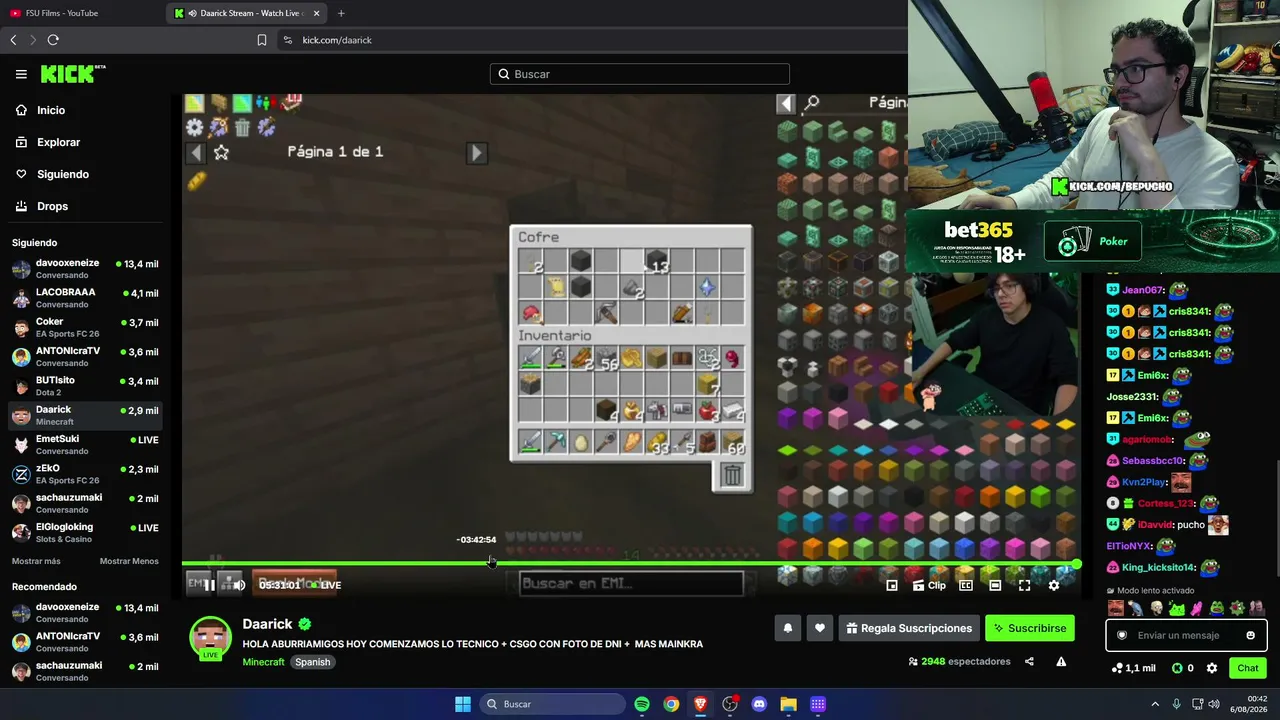The image size is (1280, 720).
Task: Open the video player settings gear
Action: (1053, 585)
